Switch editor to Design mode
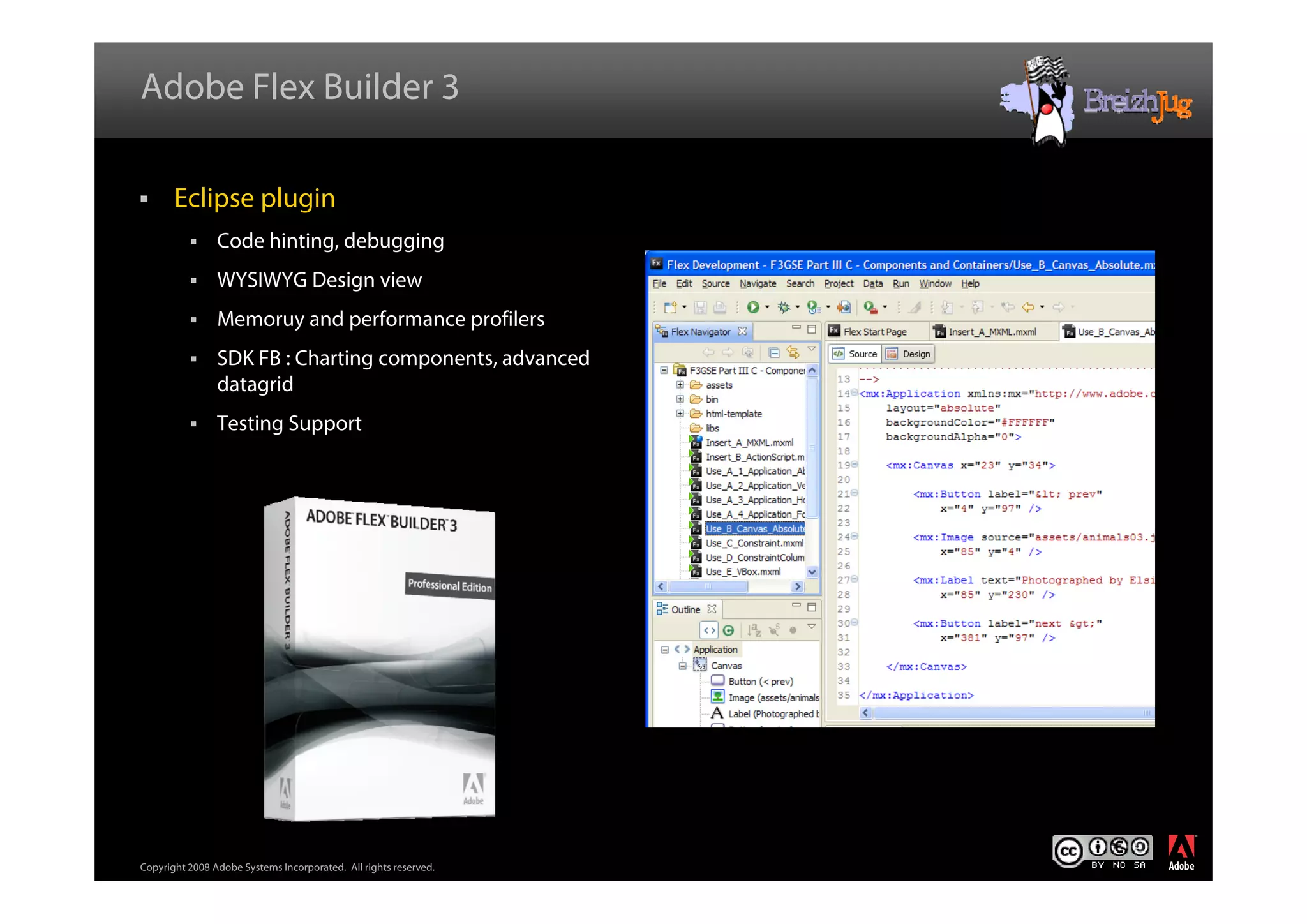The height and width of the screenshot is (924, 1307). [909, 354]
